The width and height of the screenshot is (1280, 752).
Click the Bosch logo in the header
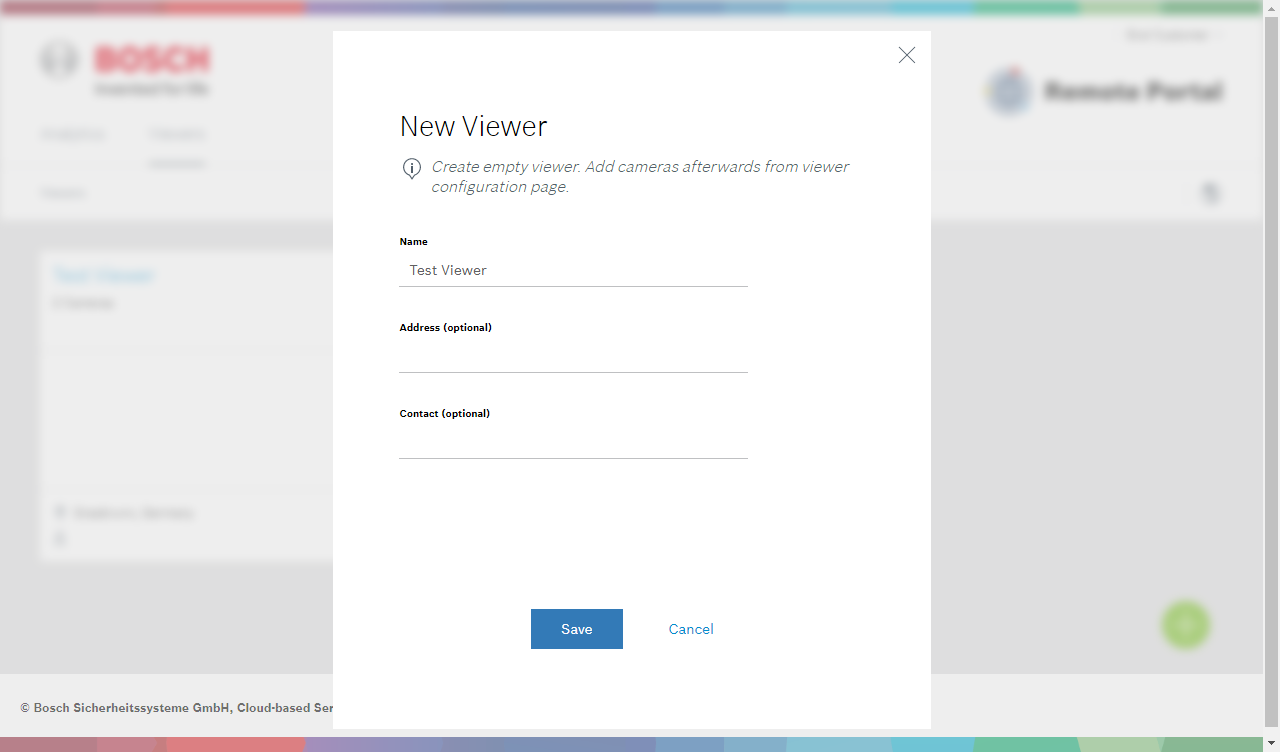(x=126, y=68)
